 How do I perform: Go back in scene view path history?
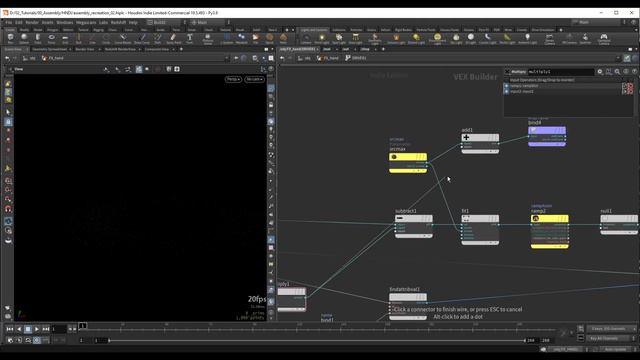[x=7, y=58]
